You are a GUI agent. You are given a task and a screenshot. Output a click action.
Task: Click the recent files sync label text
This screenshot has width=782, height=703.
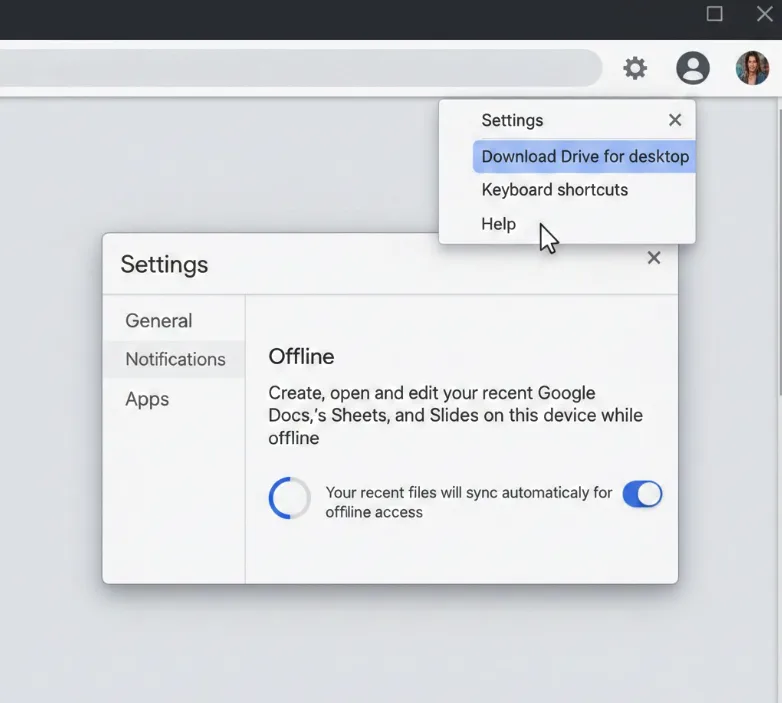(x=468, y=502)
